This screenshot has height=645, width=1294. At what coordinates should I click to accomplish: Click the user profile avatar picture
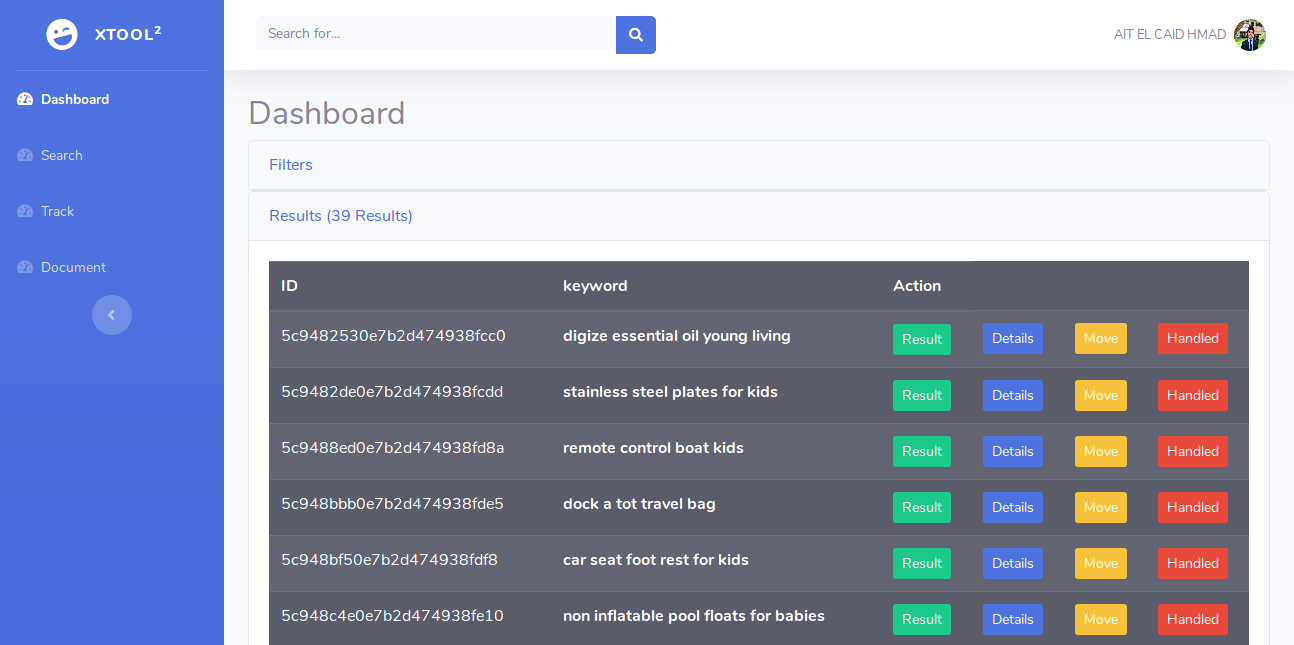(x=1249, y=35)
